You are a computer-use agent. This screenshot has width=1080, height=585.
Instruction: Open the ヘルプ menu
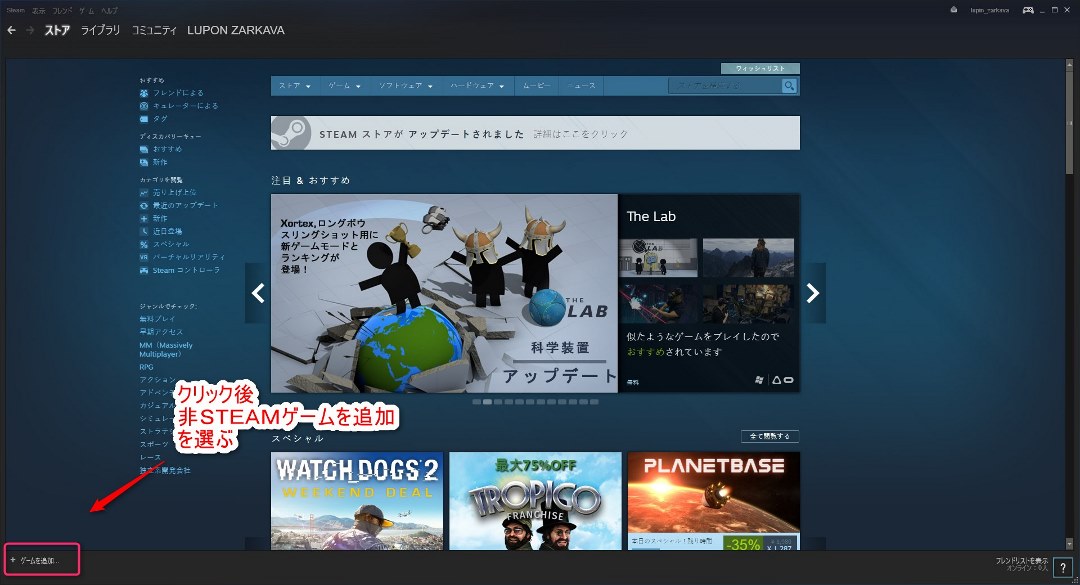[x=109, y=10]
